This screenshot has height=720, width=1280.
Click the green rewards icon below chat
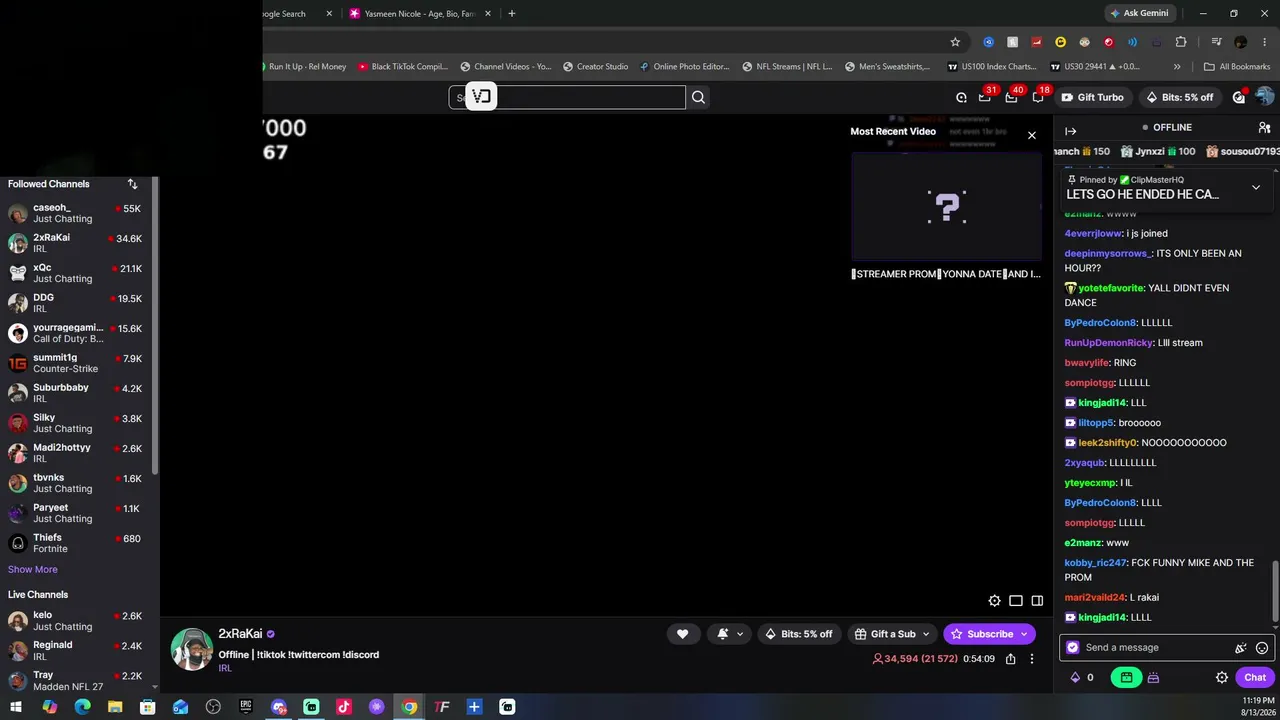point(1126,677)
